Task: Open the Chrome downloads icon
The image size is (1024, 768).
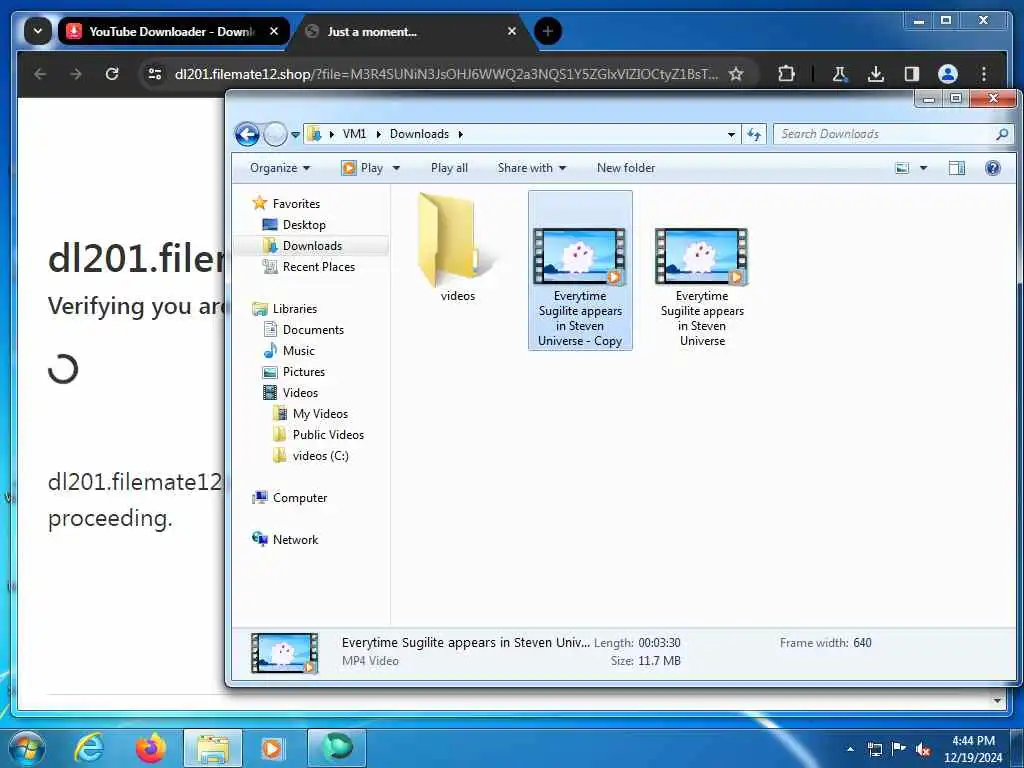Action: pyautogui.click(x=876, y=74)
